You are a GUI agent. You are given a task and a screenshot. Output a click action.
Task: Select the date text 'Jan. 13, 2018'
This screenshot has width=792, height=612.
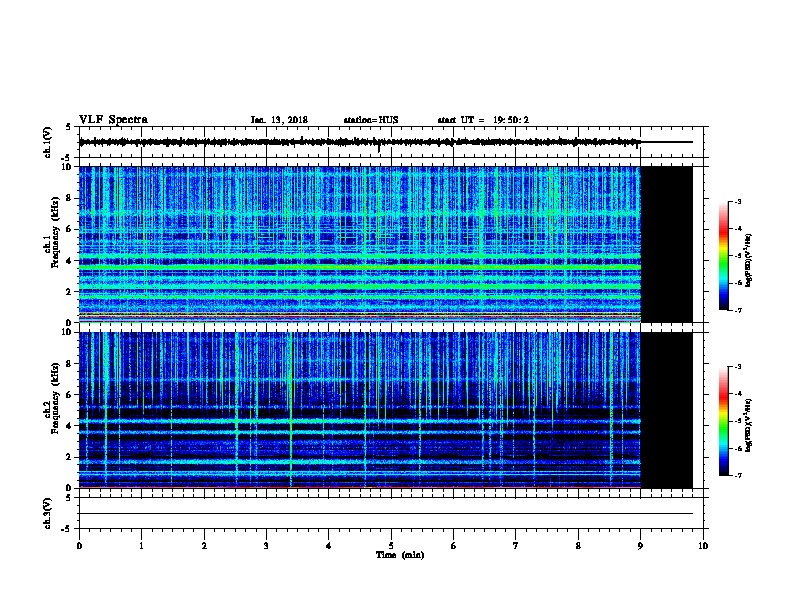(279, 120)
